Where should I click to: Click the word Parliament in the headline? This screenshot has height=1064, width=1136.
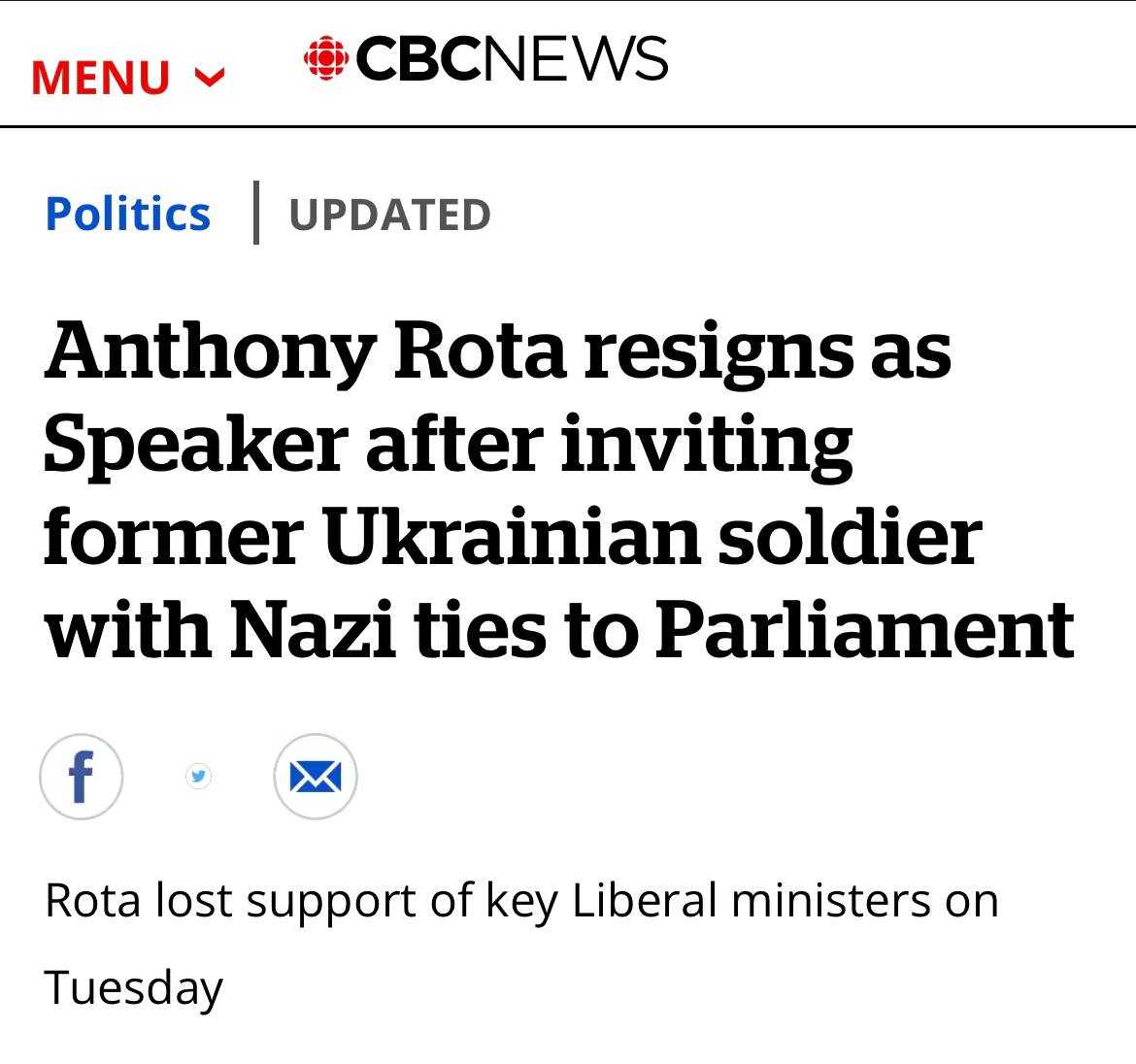865,629
